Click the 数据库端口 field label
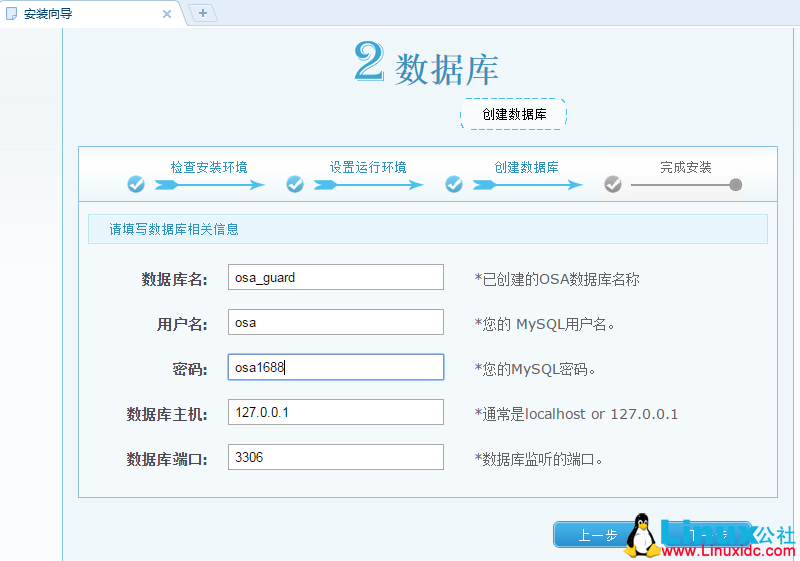This screenshot has height=561, width=800. tap(167, 459)
